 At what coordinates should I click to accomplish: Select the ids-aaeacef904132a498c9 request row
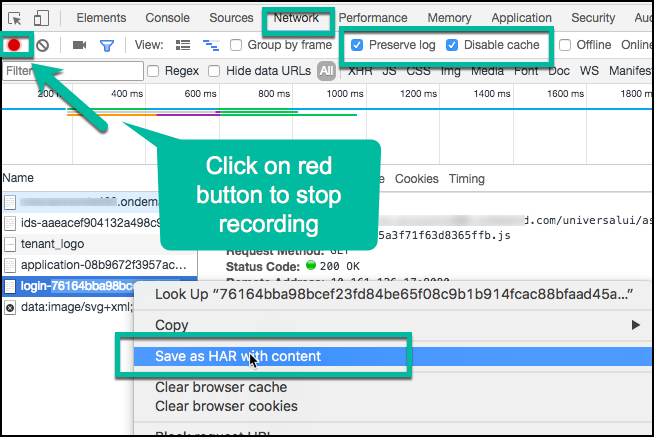point(81,223)
